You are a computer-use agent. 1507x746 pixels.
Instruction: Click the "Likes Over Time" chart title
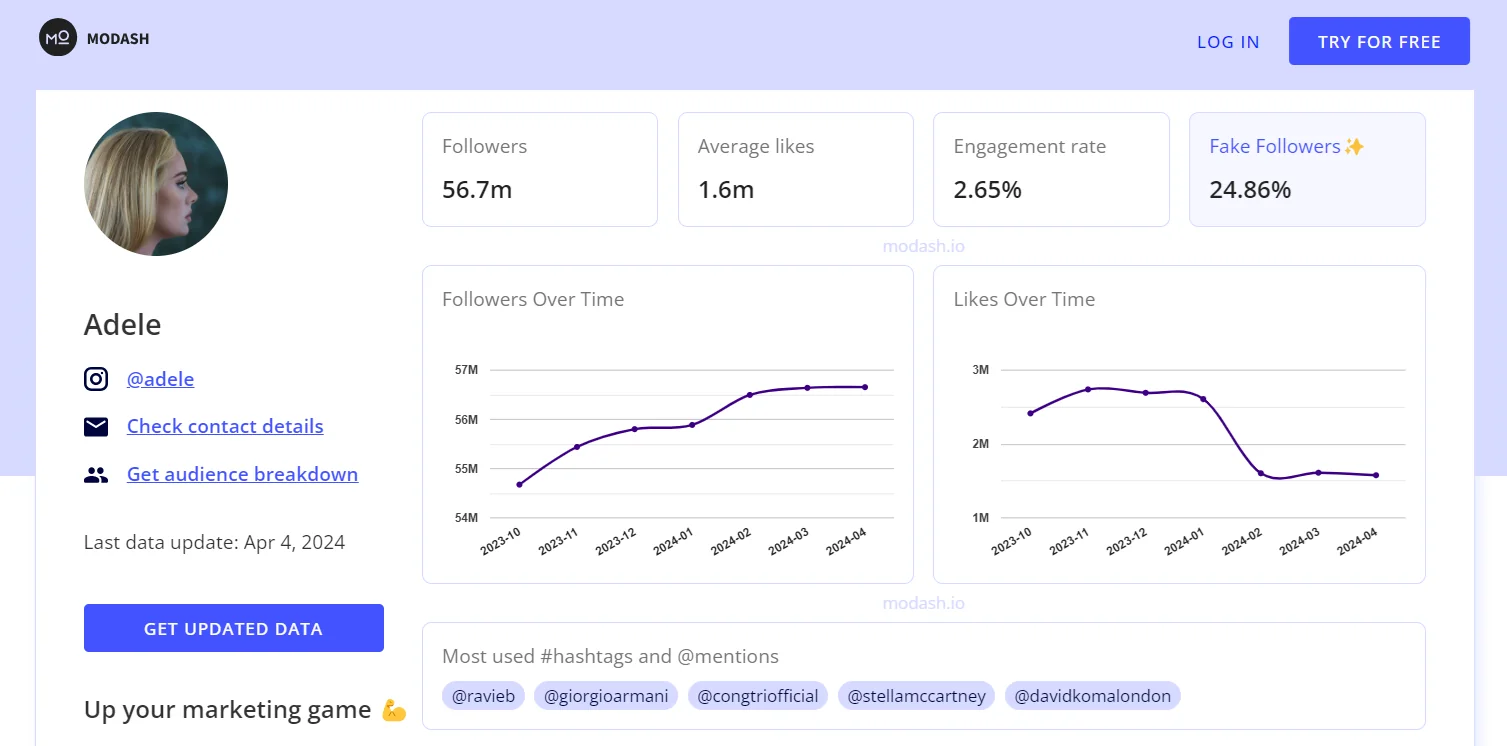coord(1024,299)
